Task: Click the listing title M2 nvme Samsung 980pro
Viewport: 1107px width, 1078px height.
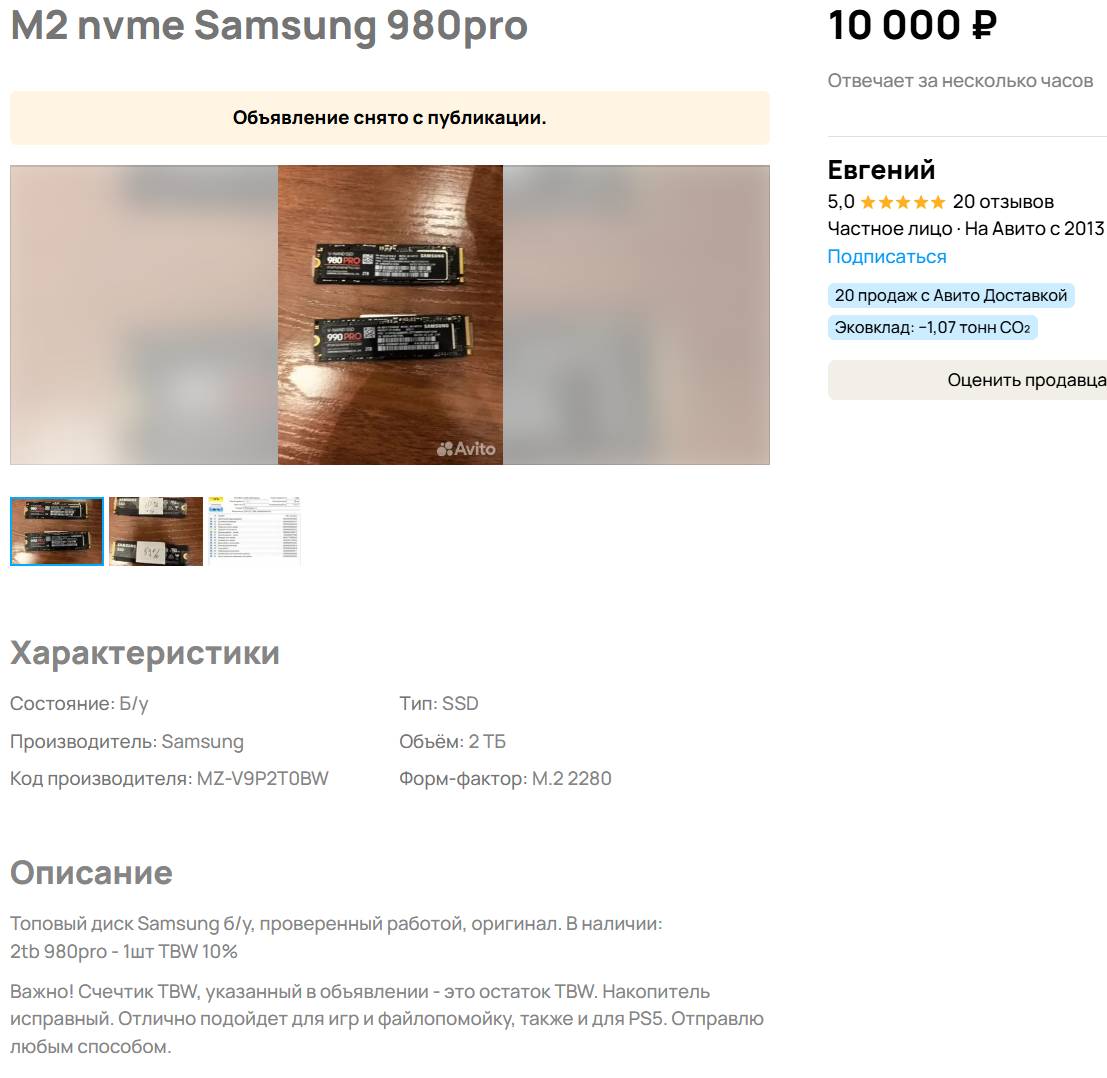Action: tap(269, 26)
